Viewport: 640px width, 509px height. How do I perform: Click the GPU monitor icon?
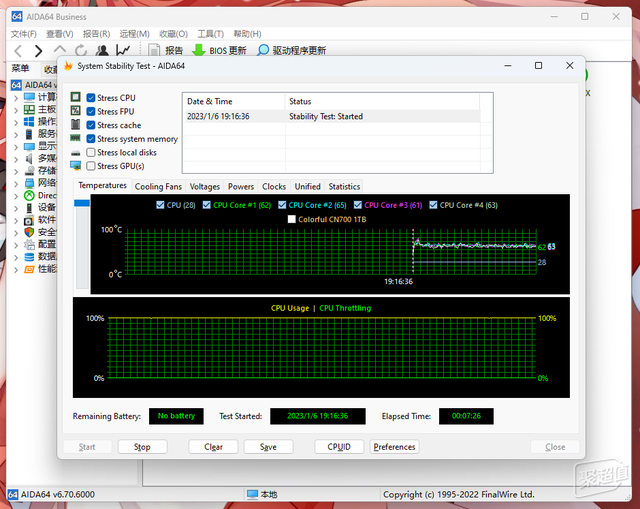pos(76,165)
